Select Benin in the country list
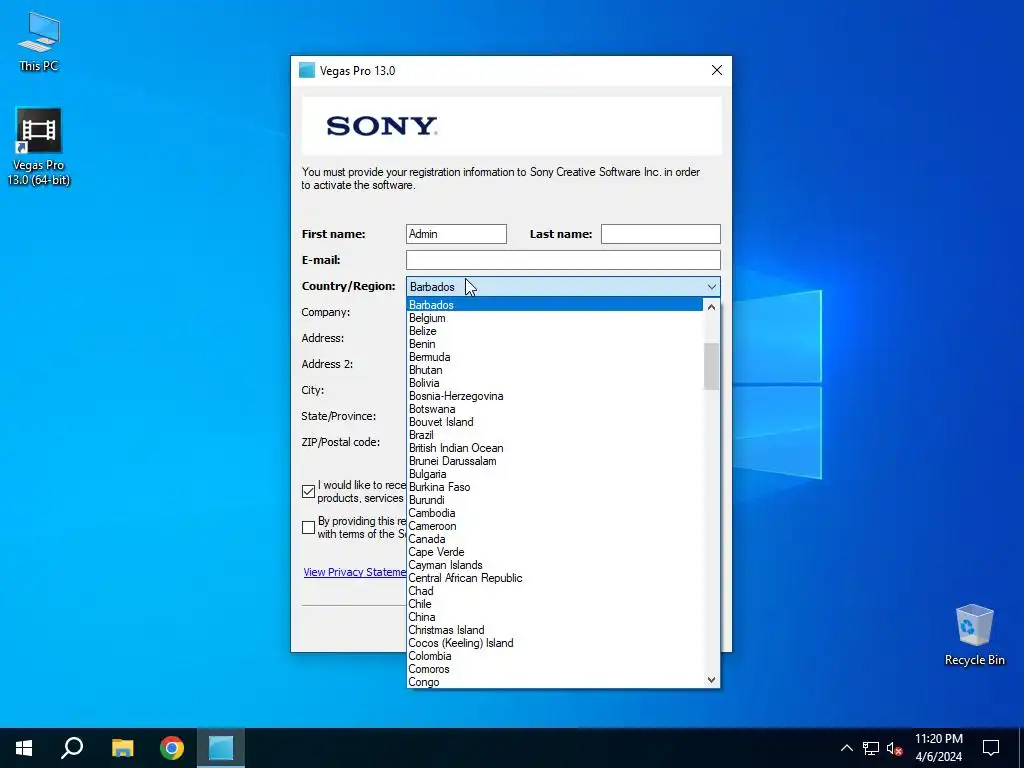The width and height of the screenshot is (1024, 768). [x=555, y=344]
